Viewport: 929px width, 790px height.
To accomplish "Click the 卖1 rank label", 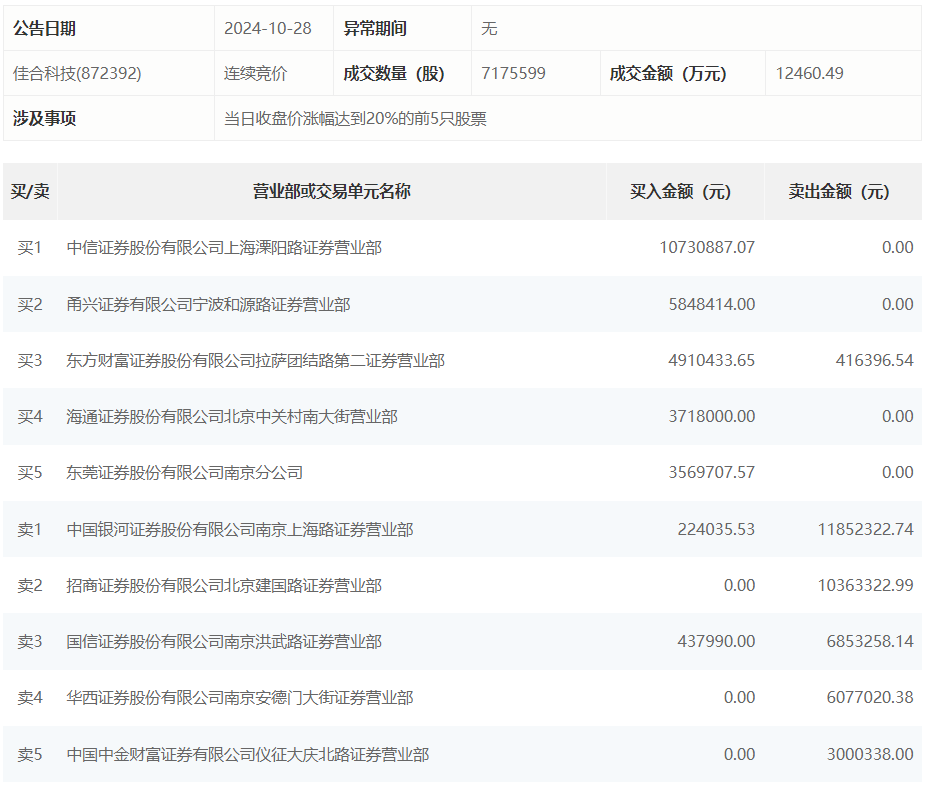I will click(30, 529).
